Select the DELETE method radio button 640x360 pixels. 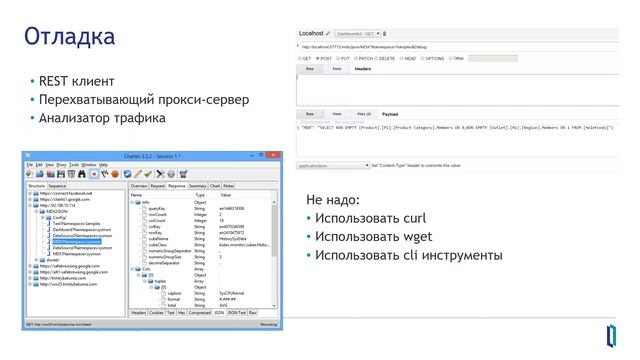click(x=376, y=58)
